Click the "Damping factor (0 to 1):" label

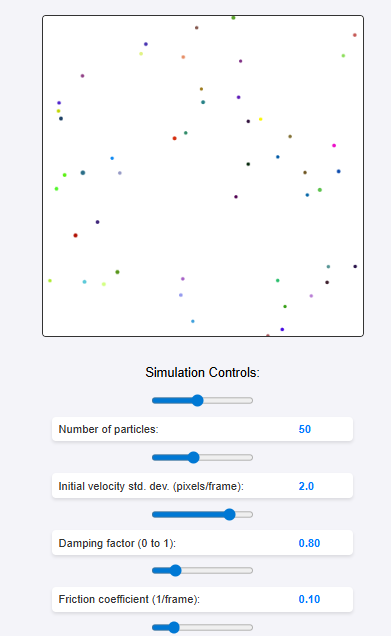click(x=117, y=543)
